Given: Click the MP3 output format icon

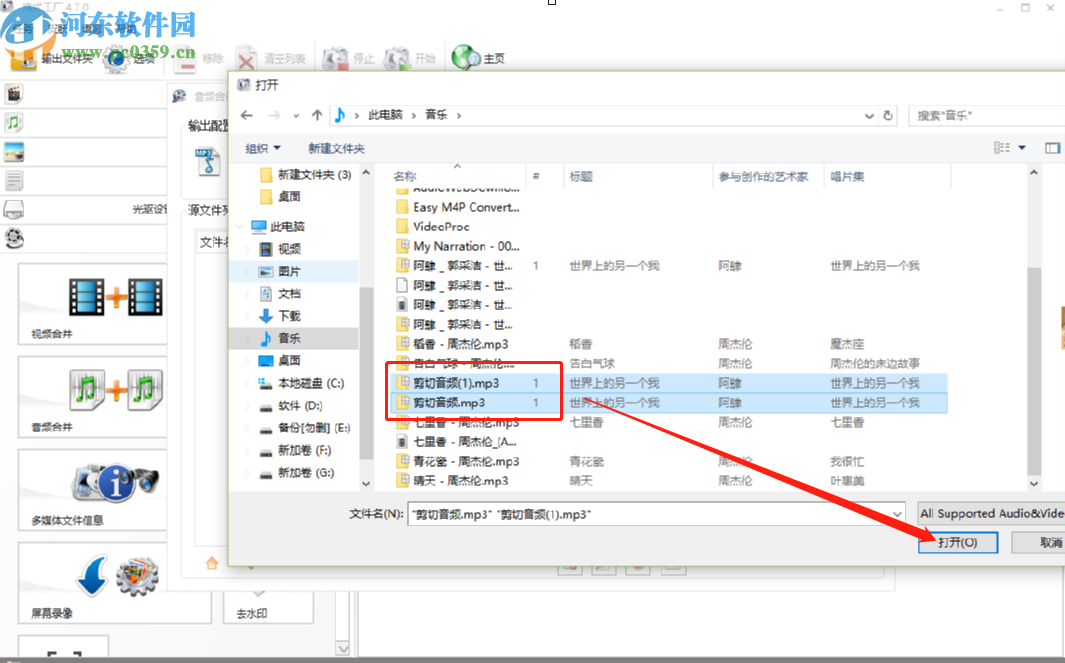Looking at the screenshot, I should pos(208,162).
